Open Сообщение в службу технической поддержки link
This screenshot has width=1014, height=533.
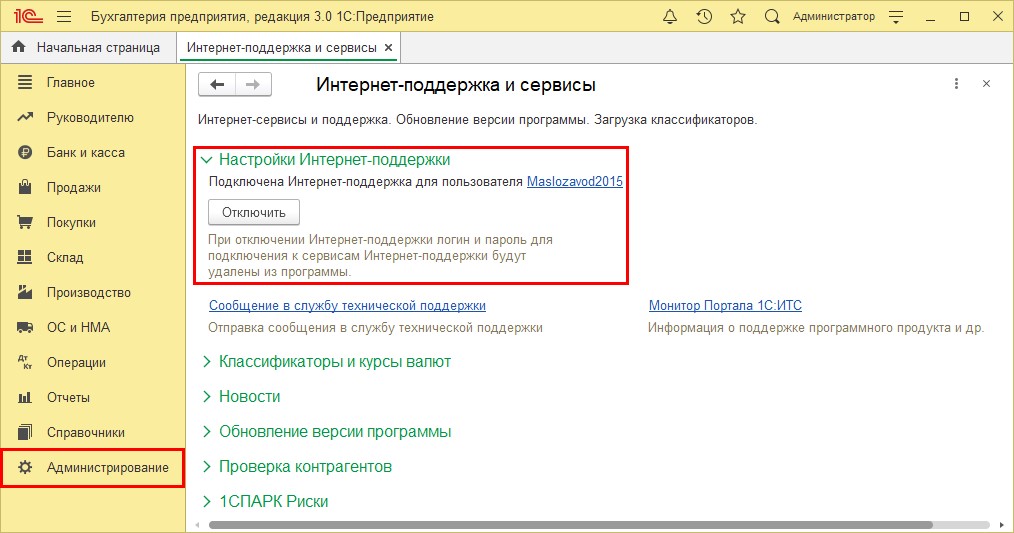[x=347, y=305]
